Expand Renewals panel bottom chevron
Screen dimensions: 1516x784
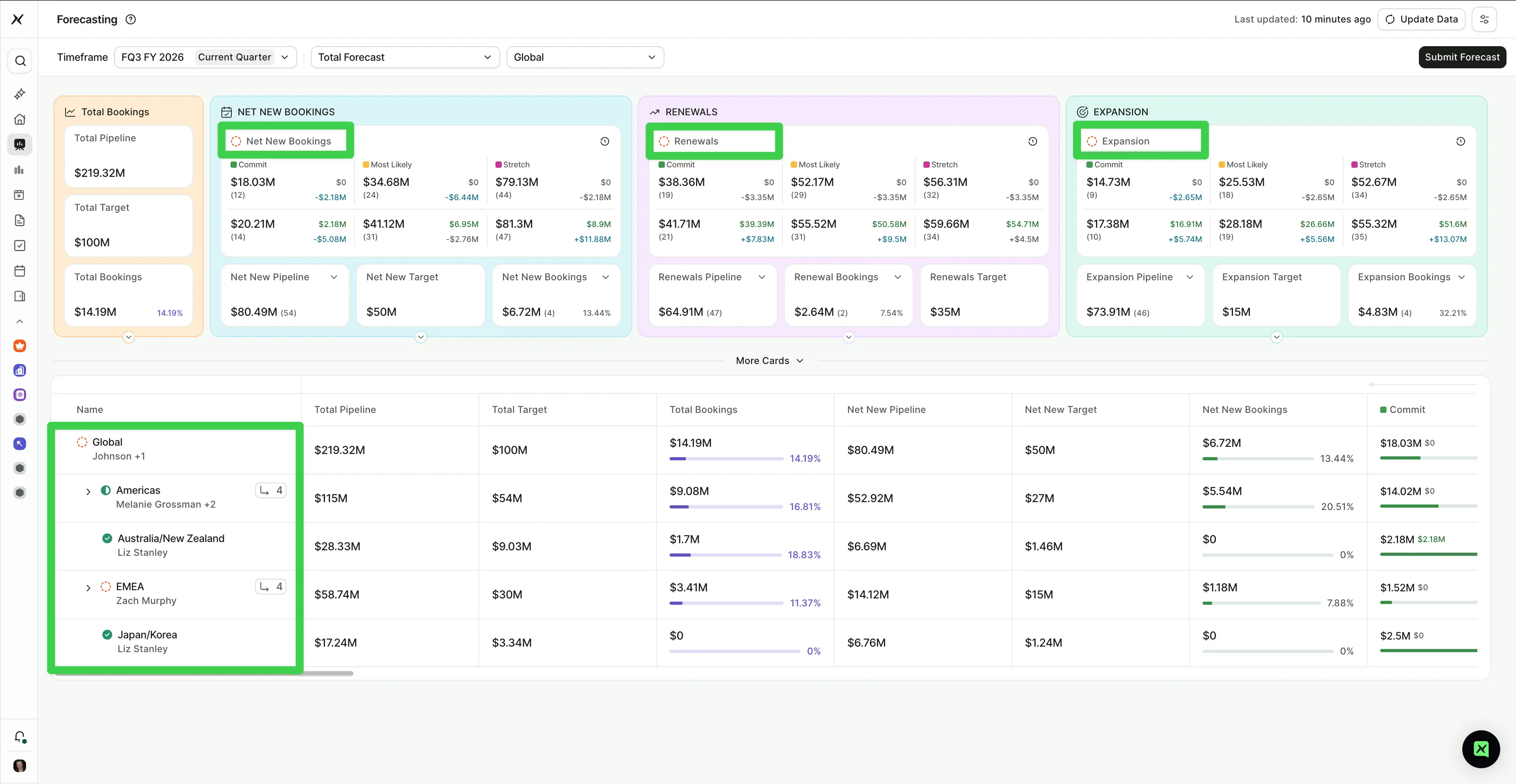849,337
